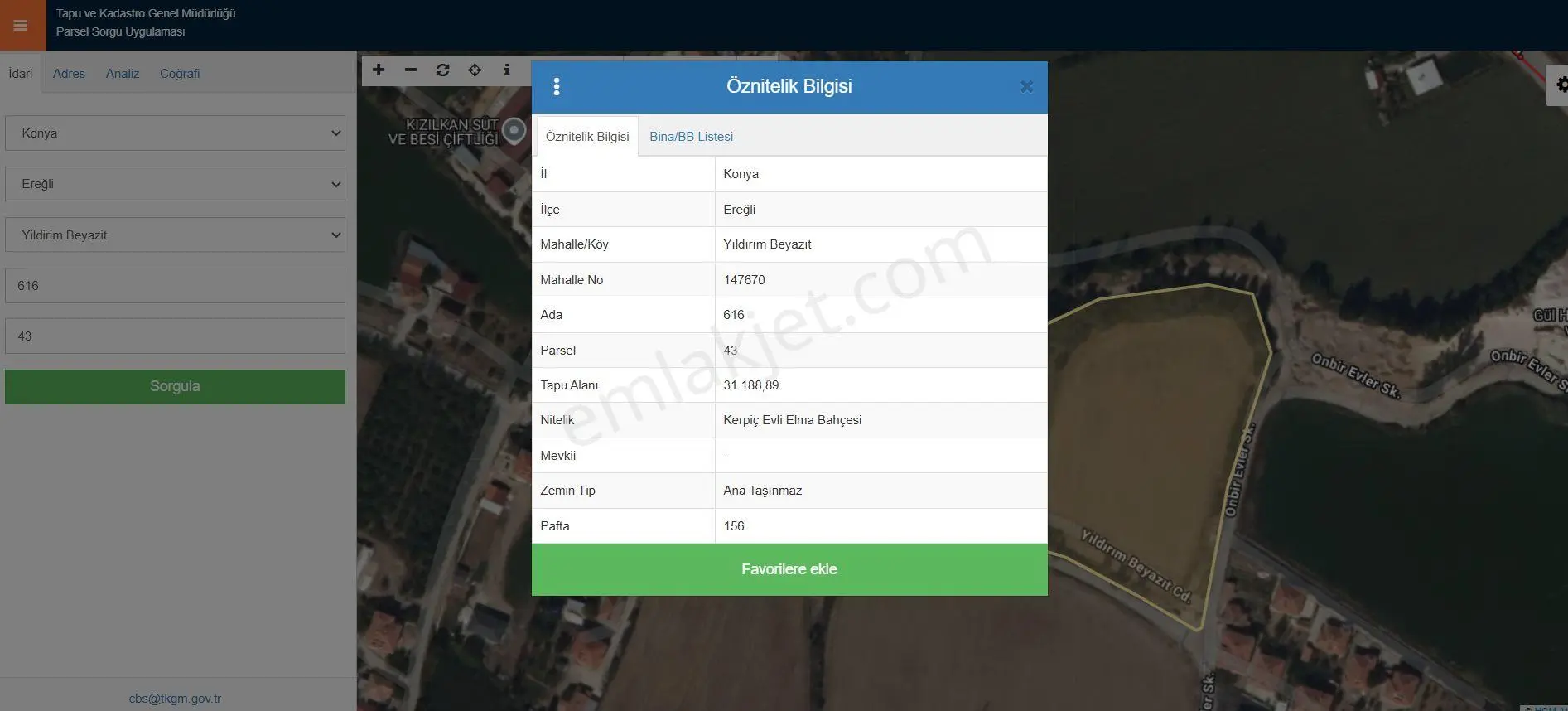Click the Mevkii row label
1568x711 pixels.
click(x=557, y=456)
